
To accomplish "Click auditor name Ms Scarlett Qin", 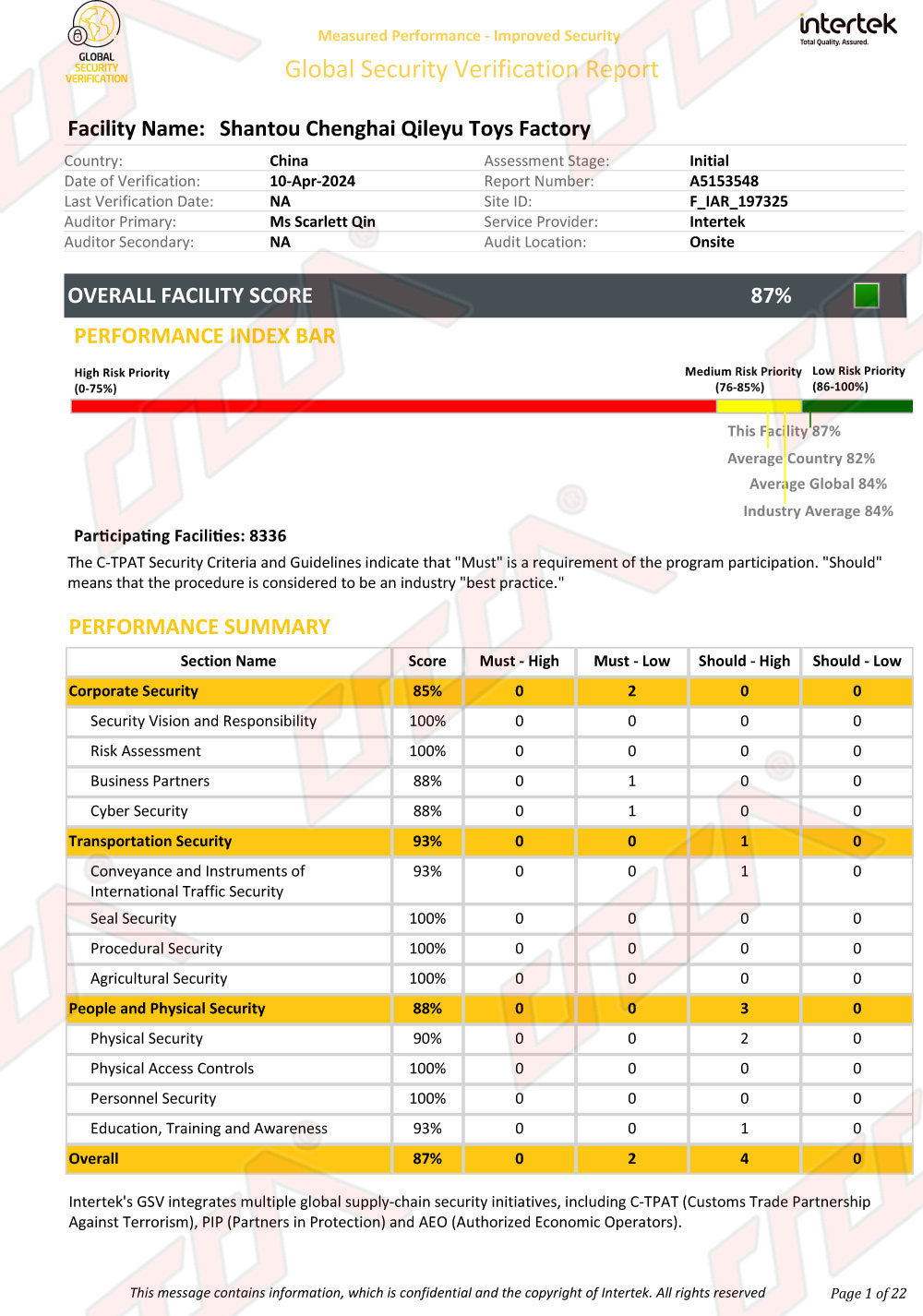I will pos(322,221).
